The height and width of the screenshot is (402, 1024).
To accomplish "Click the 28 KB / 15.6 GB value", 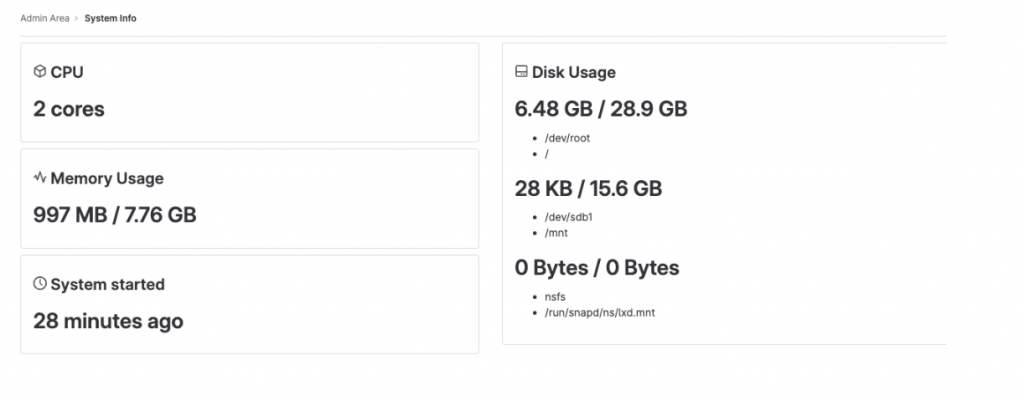I will pos(588,189).
